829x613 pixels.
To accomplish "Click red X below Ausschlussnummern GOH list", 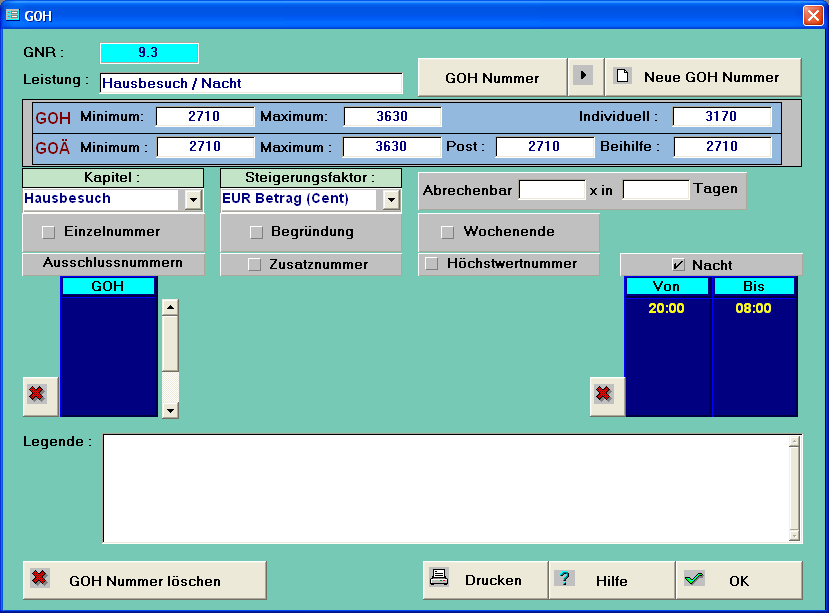I will click(x=37, y=395).
